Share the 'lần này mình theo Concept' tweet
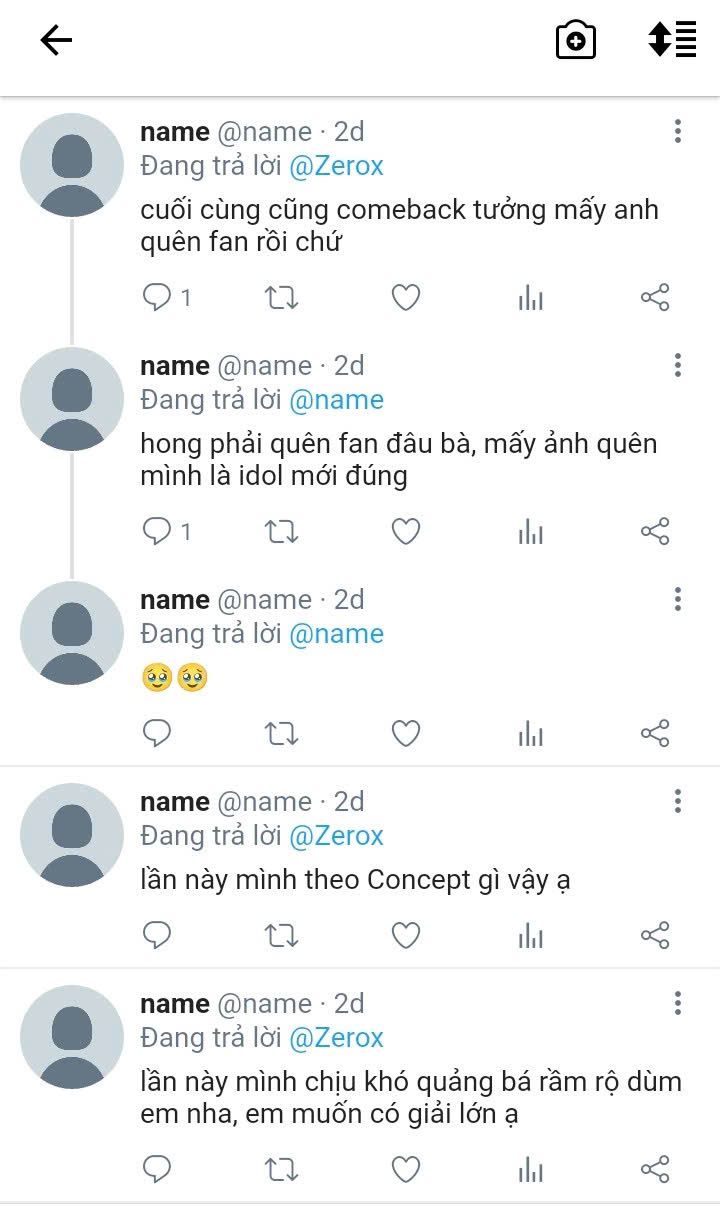720x1207 pixels. [x=655, y=935]
